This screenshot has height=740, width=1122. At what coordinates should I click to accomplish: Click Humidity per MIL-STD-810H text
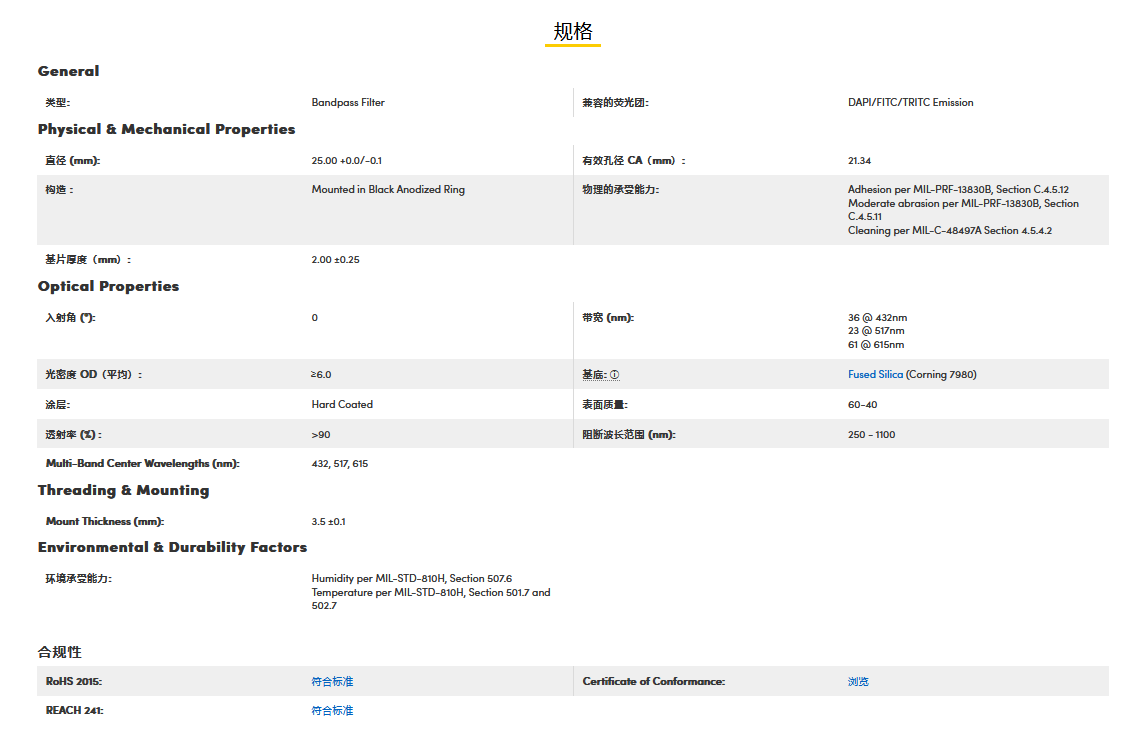coord(411,578)
